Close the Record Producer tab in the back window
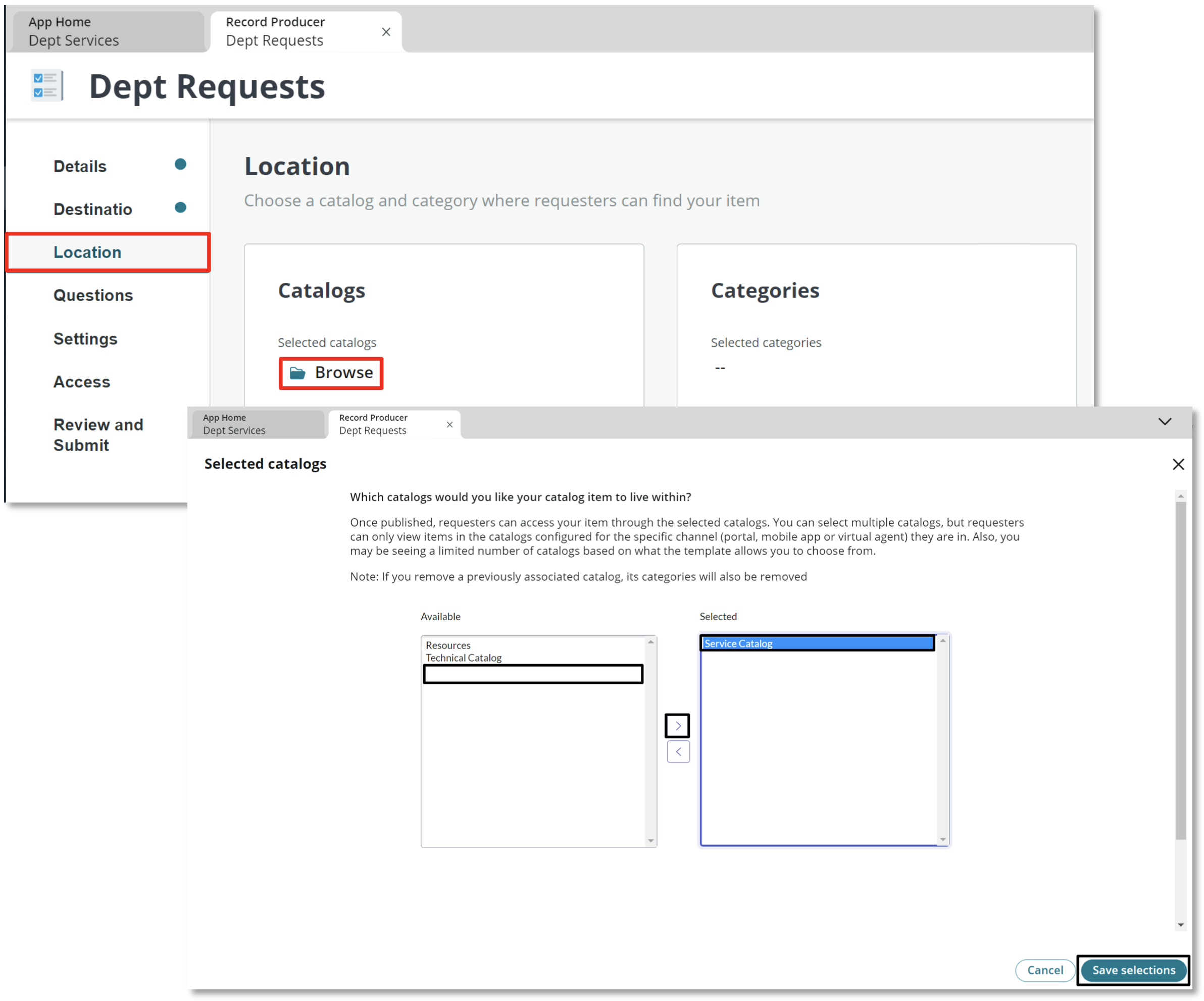Viewport: 1204px width, 1001px height. [x=386, y=32]
